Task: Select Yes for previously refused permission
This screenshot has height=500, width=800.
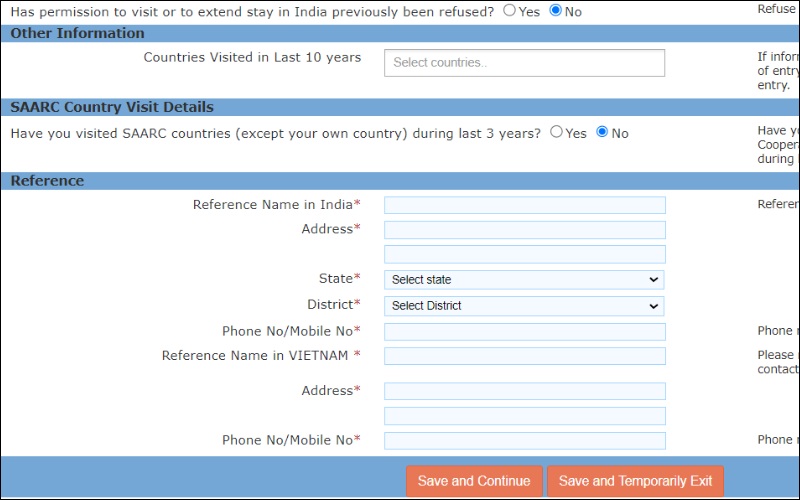Action: pyautogui.click(x=510, y=11)
